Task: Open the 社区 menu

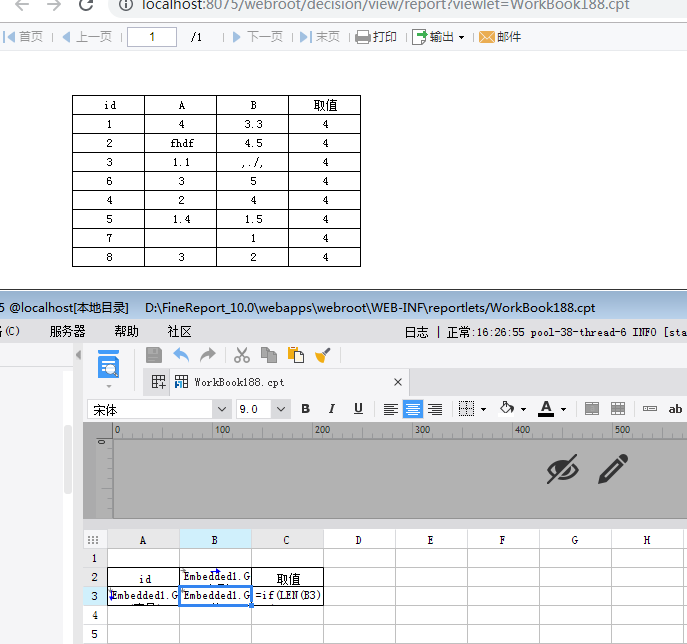Action: (180, 331)
